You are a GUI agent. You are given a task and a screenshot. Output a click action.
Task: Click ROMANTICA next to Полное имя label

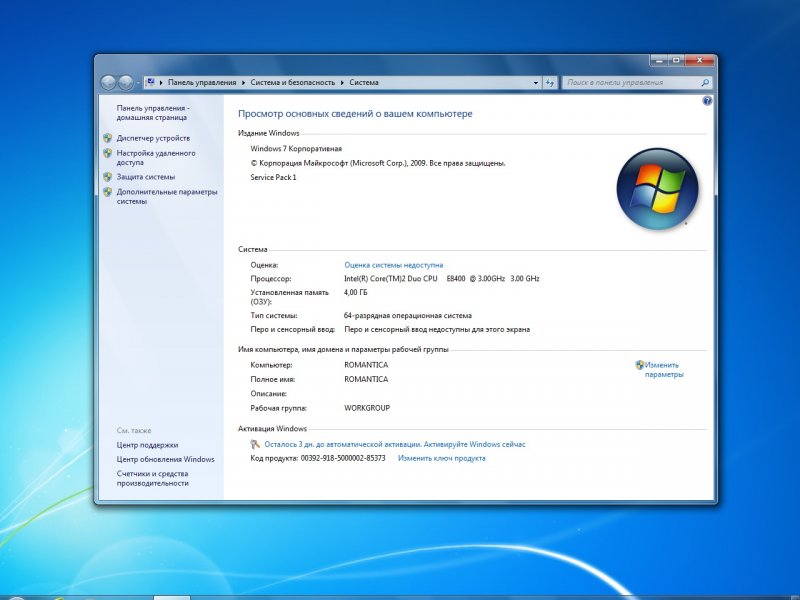pos(366,379)
